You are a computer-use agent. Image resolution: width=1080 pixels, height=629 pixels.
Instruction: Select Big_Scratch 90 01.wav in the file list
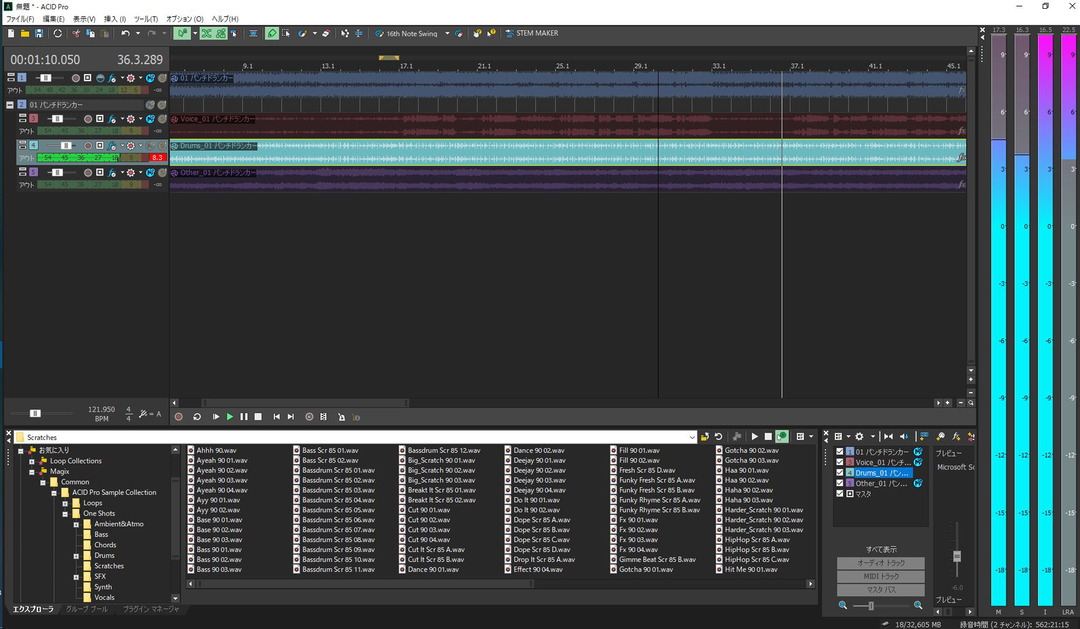tap(437, 460)
